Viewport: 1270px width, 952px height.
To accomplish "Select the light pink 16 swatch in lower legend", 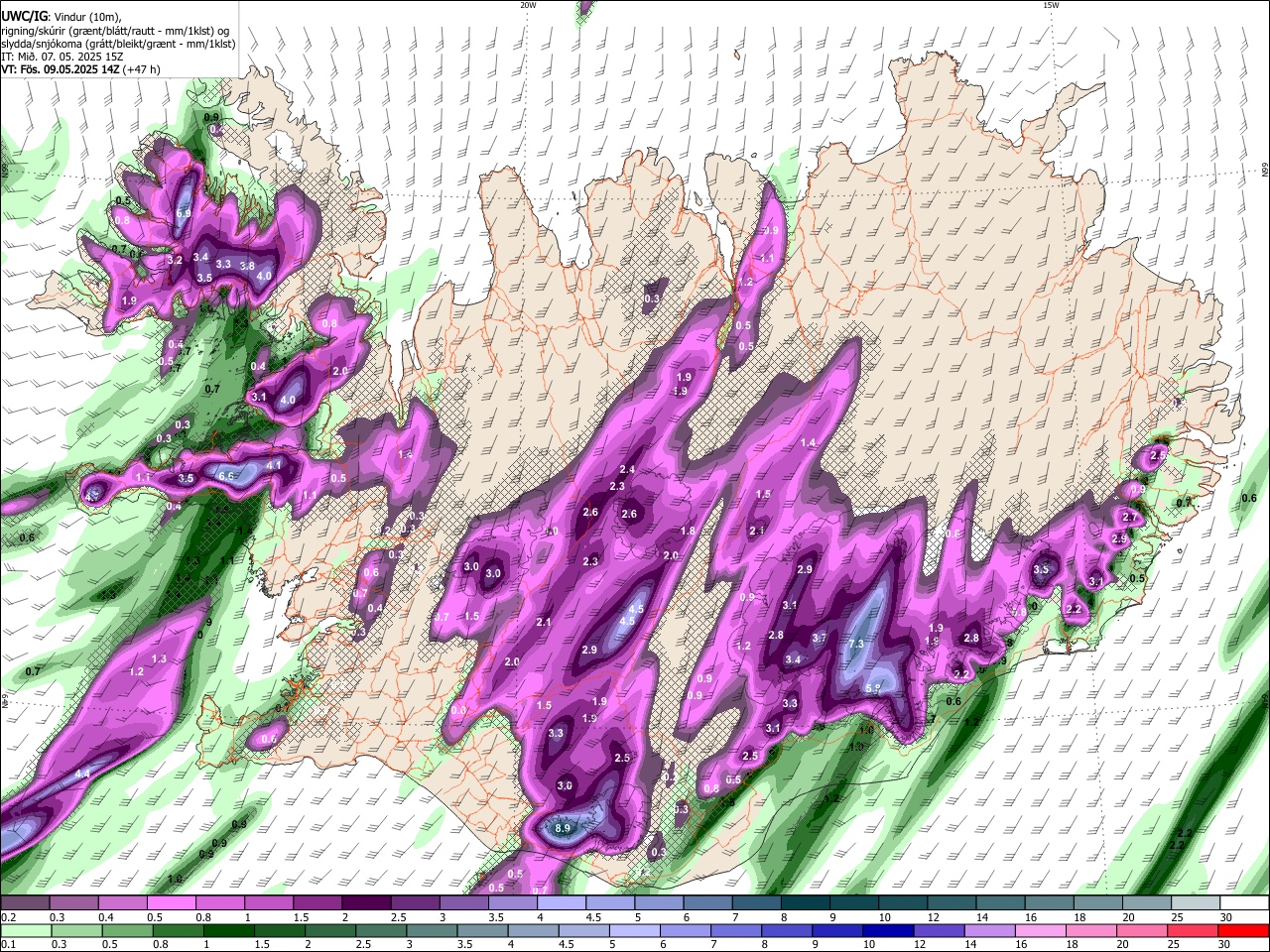I will click(1041, 930).
